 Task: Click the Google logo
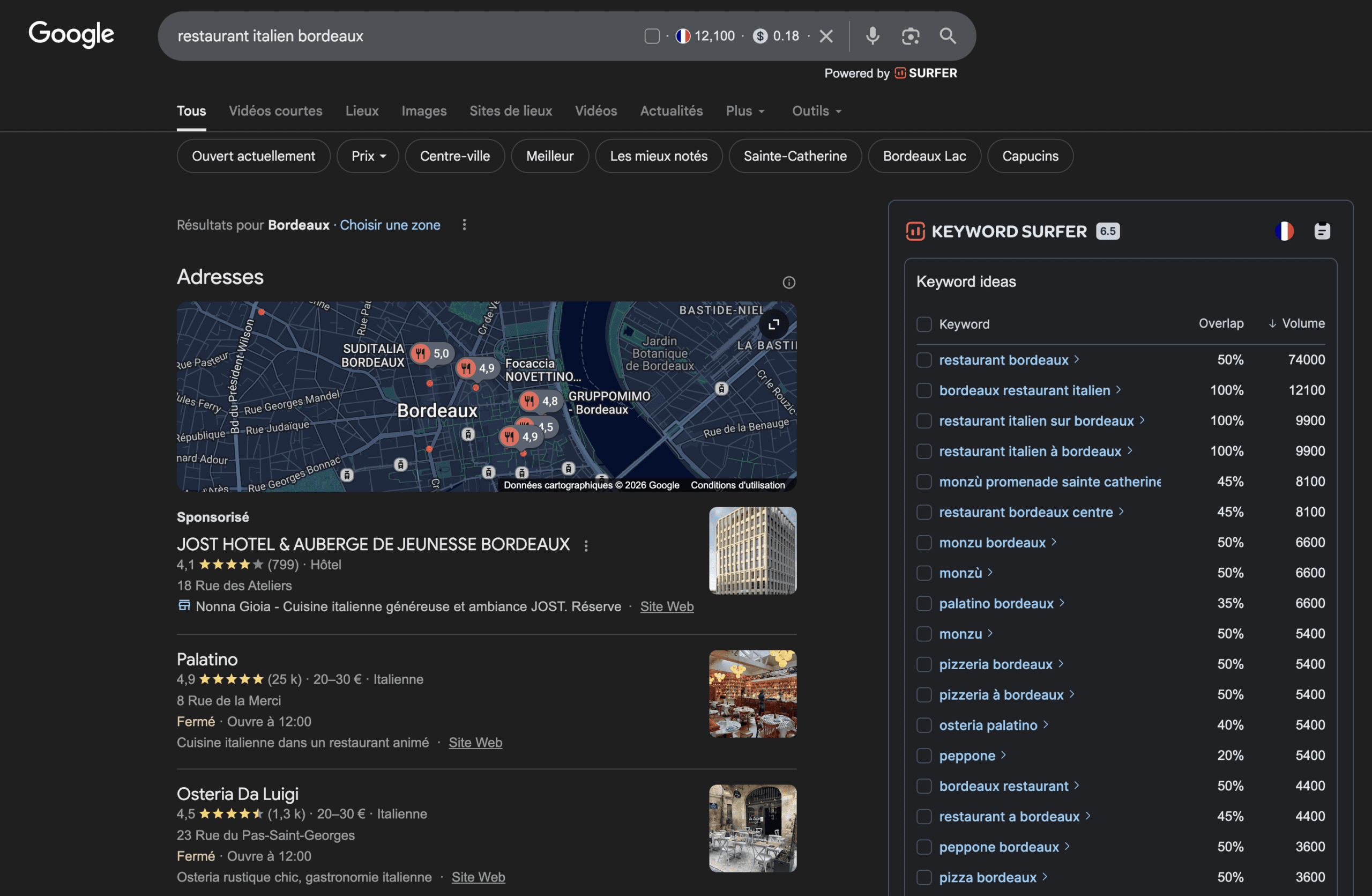click(x=71, y=35)
